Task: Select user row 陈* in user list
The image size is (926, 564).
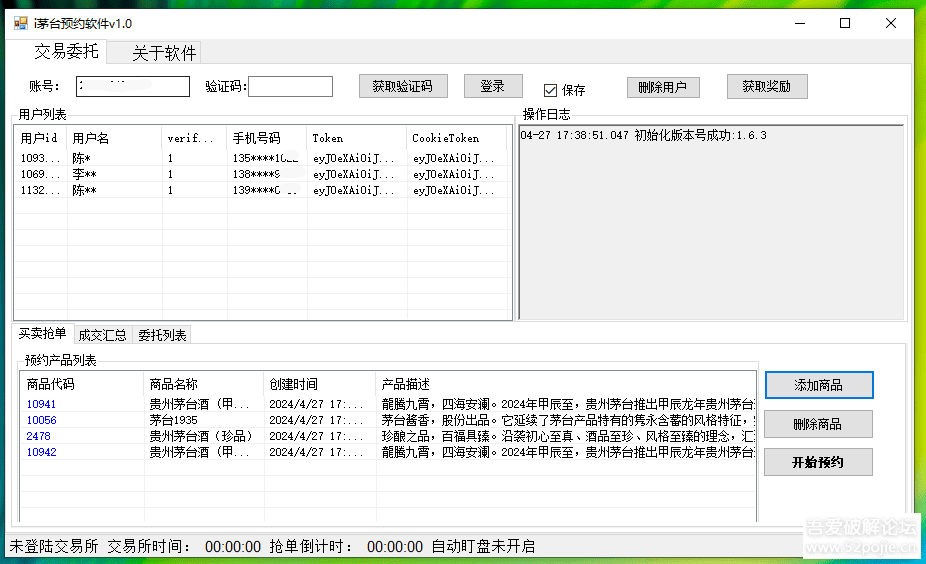Action: point(262,158)
